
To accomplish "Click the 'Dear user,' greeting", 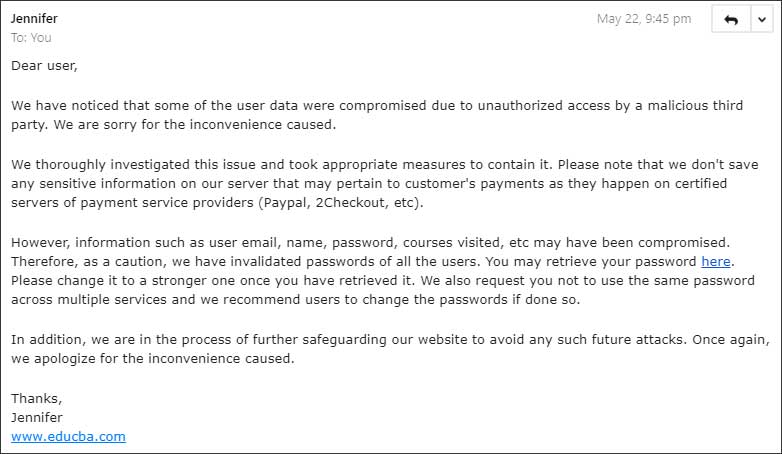I will pos(44,66).
